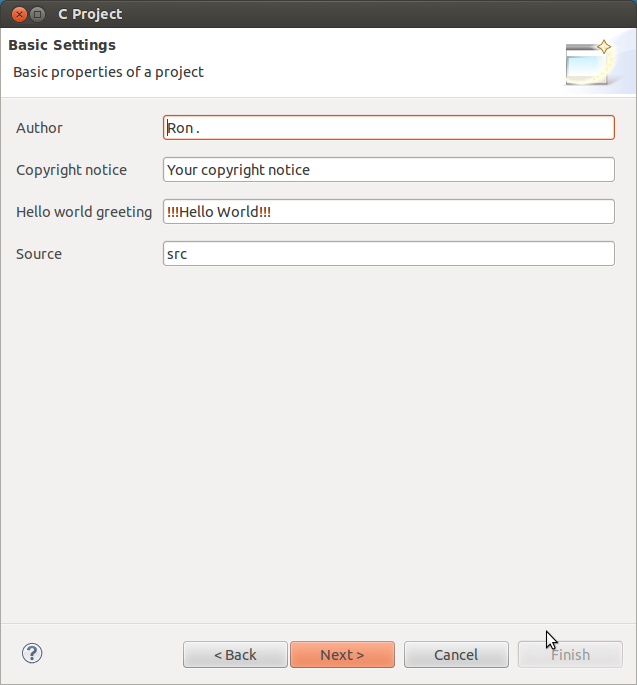Close the C Project dialog window

click(18, 15)
